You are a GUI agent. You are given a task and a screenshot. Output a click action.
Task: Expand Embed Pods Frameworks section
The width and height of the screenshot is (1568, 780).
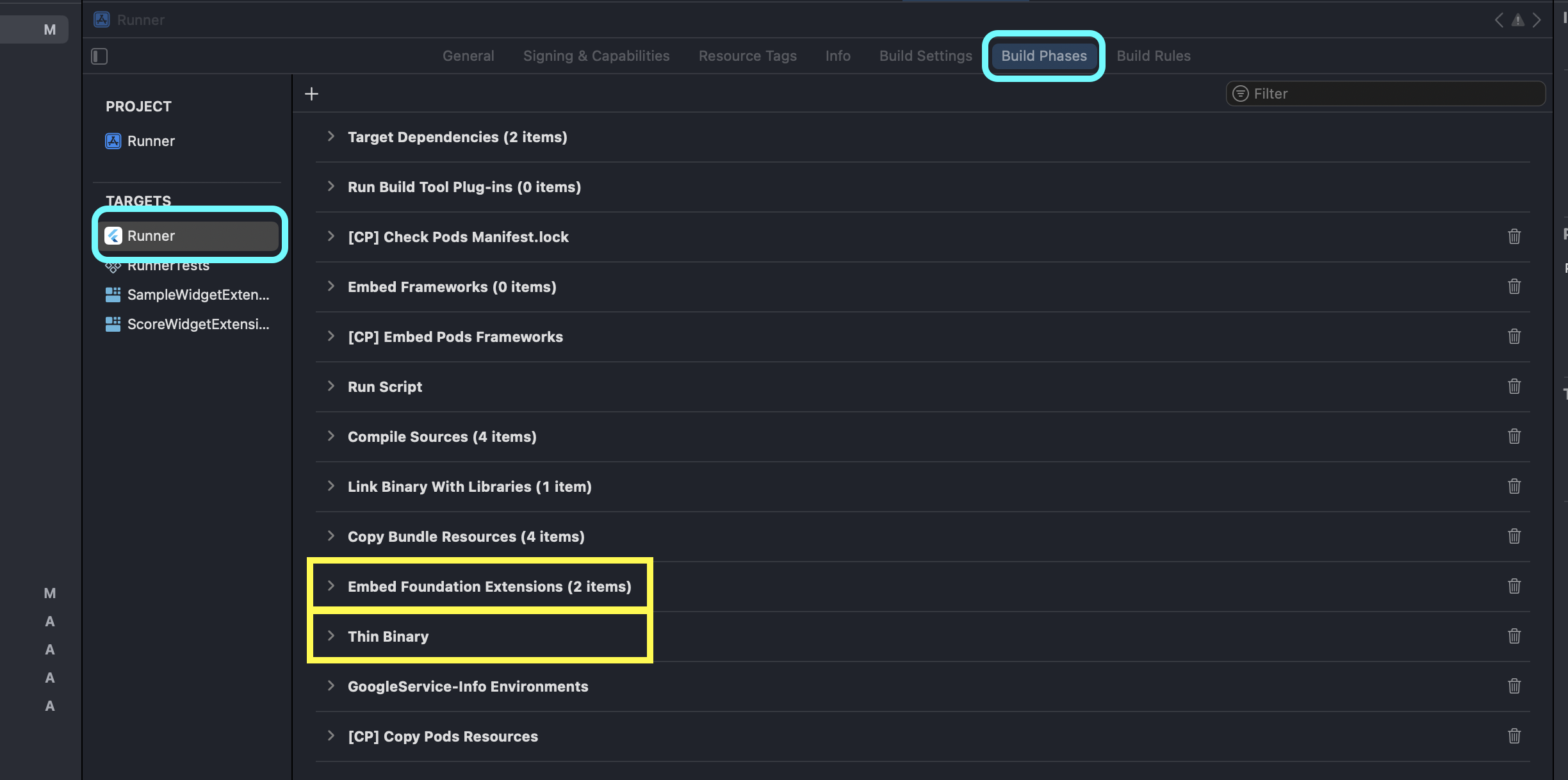coord(331,336)
